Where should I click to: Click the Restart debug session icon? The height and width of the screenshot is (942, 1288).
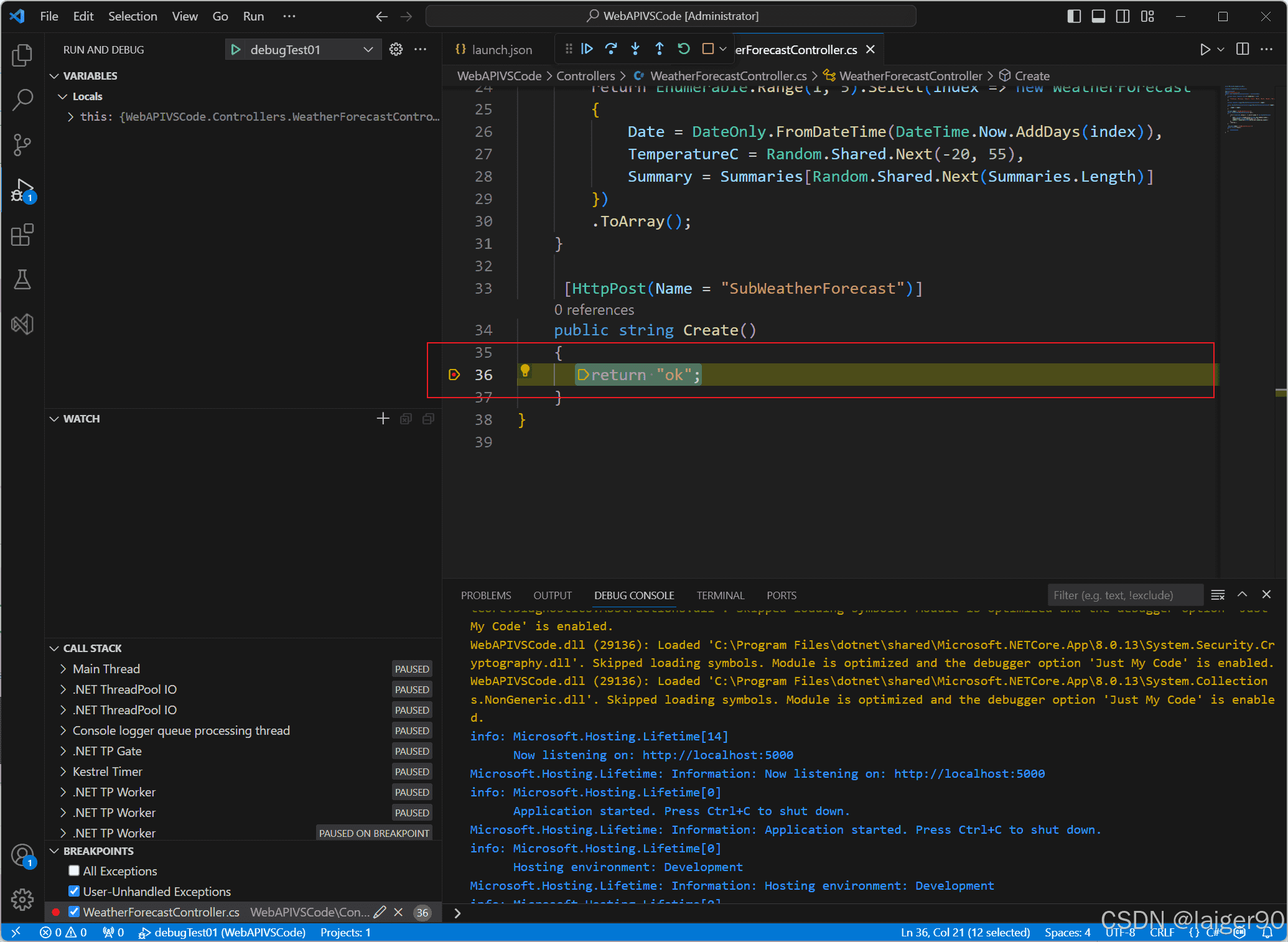(684, 49)
